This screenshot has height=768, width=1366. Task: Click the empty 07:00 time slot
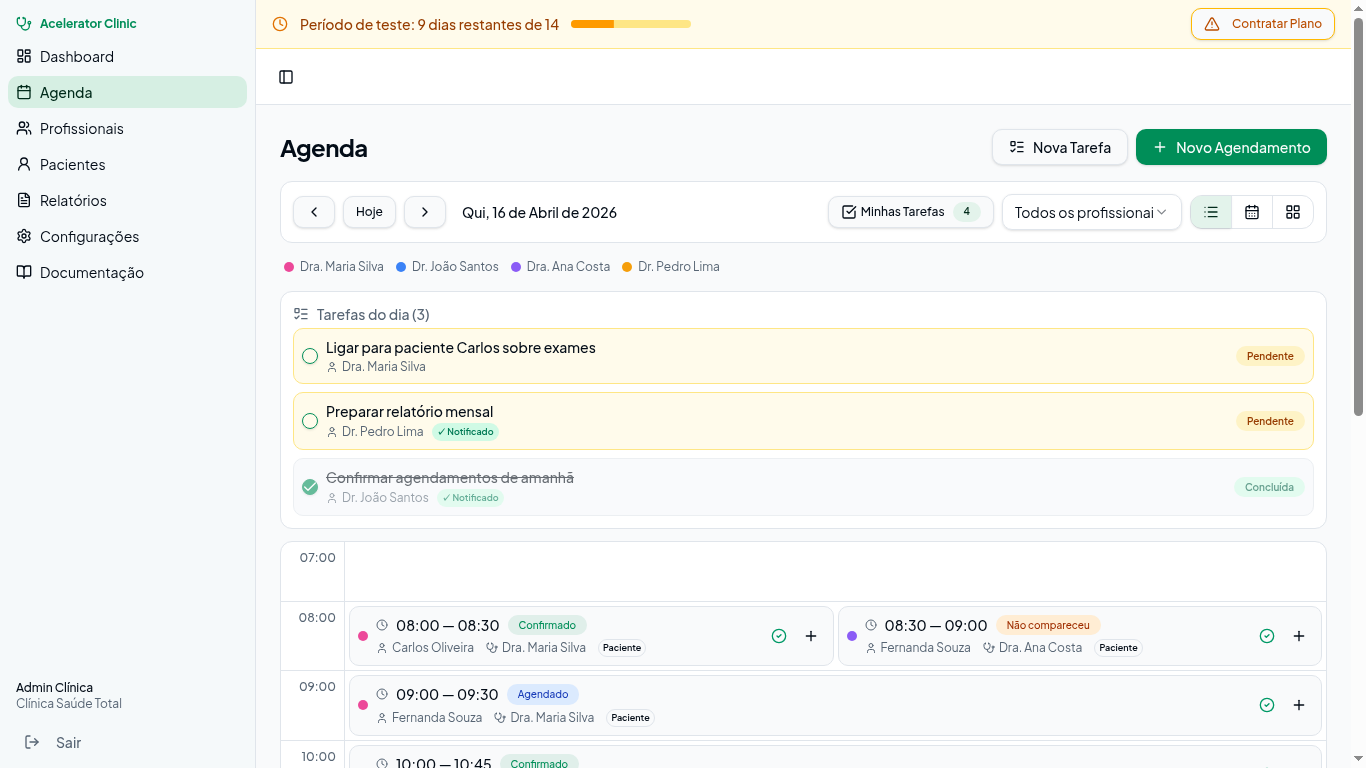click(834, 572)
